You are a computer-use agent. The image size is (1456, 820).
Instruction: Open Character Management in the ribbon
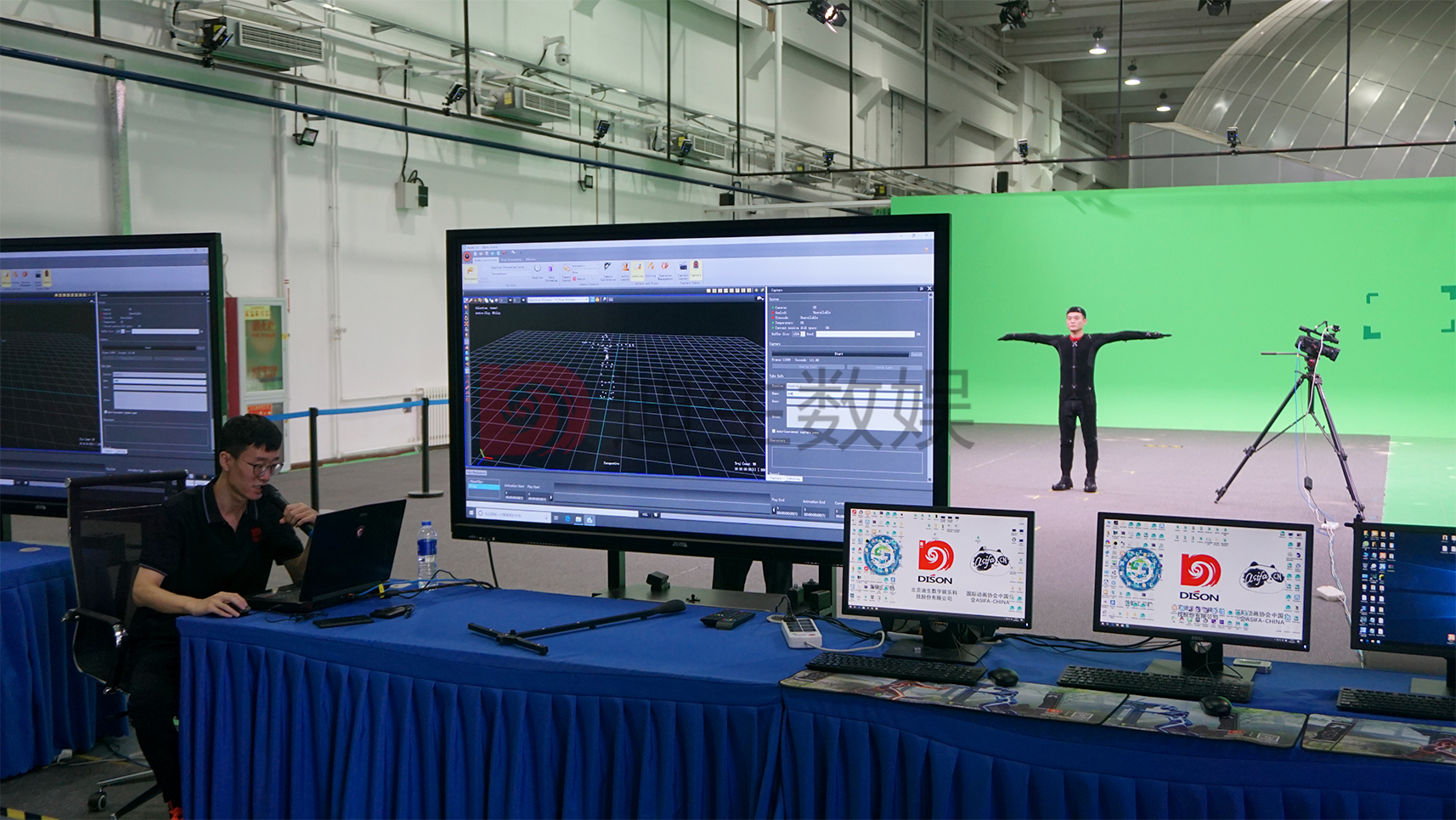coord(665,272)
